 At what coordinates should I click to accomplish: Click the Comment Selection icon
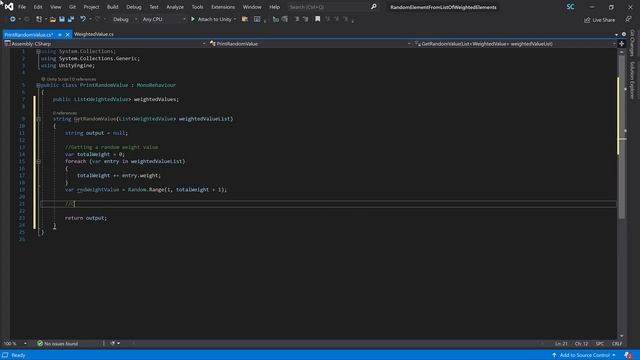276,19
